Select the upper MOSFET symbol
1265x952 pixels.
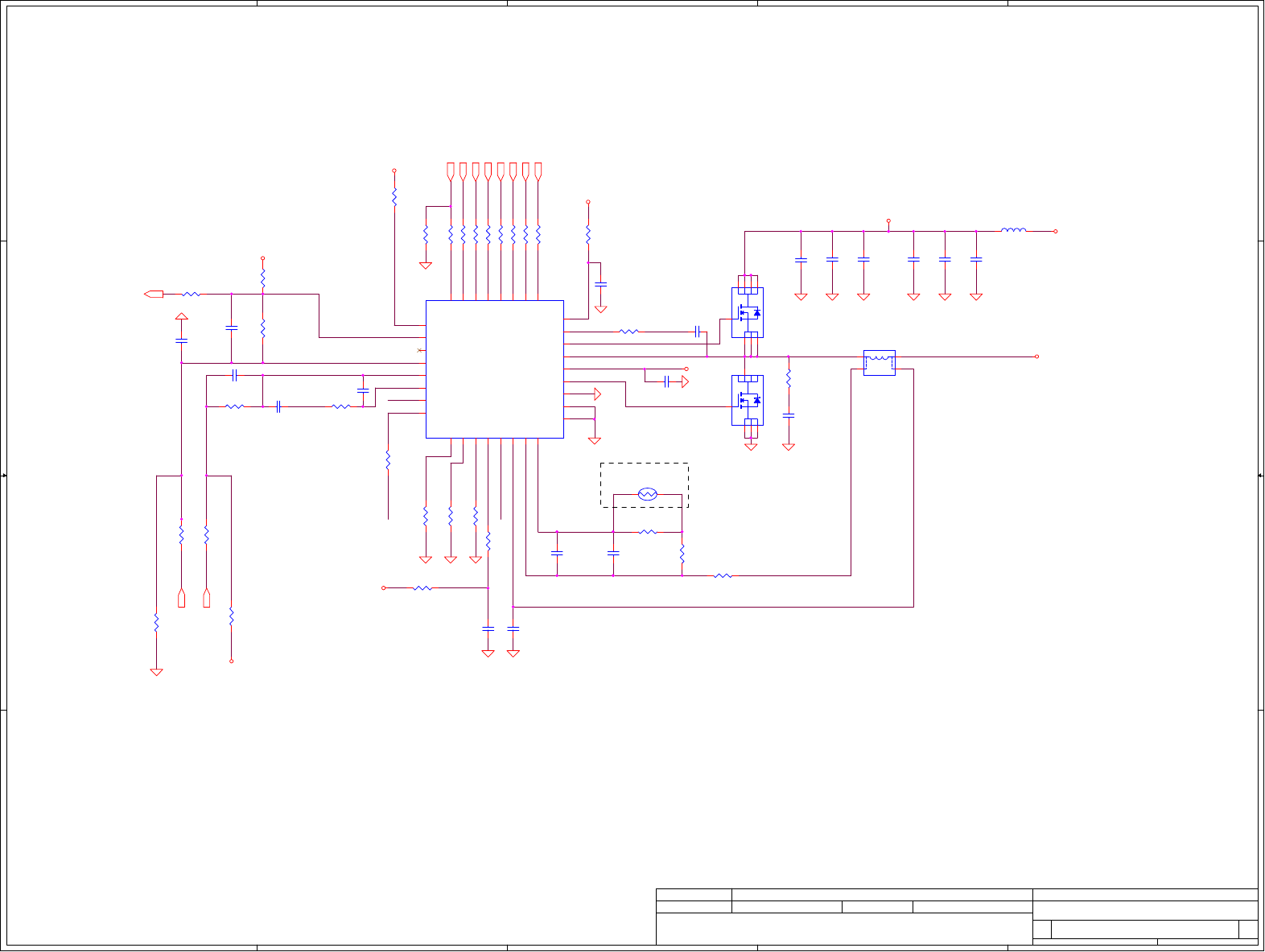[x=748, y=312]
